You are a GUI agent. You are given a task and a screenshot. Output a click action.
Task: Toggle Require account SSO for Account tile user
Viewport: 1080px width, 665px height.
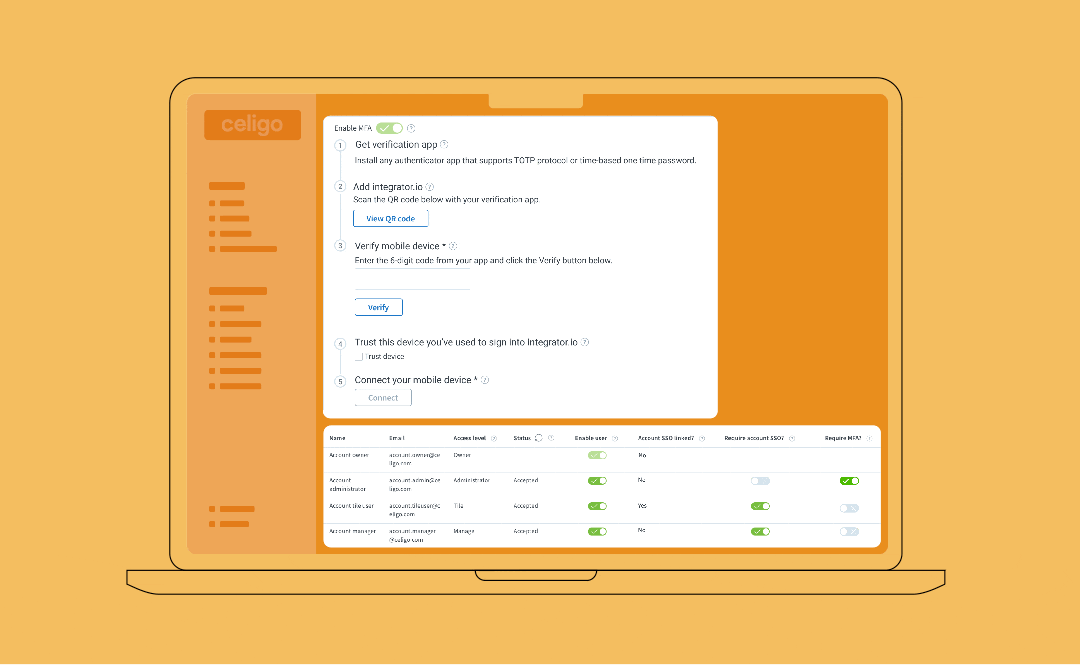click(x=760, y=506)
